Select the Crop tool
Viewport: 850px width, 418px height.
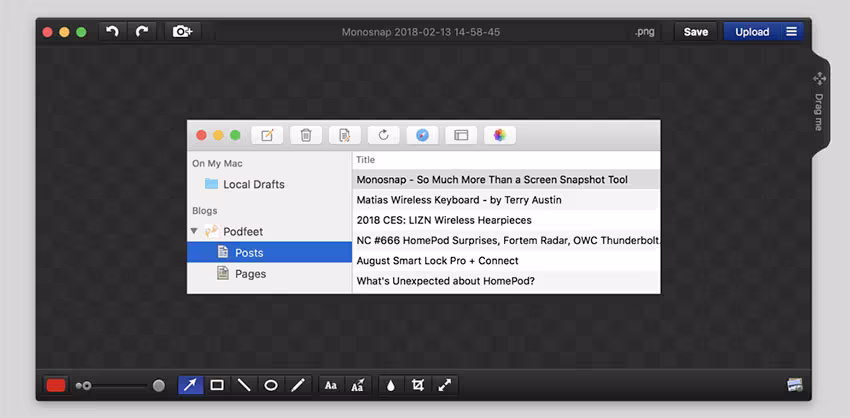point(417,385)
